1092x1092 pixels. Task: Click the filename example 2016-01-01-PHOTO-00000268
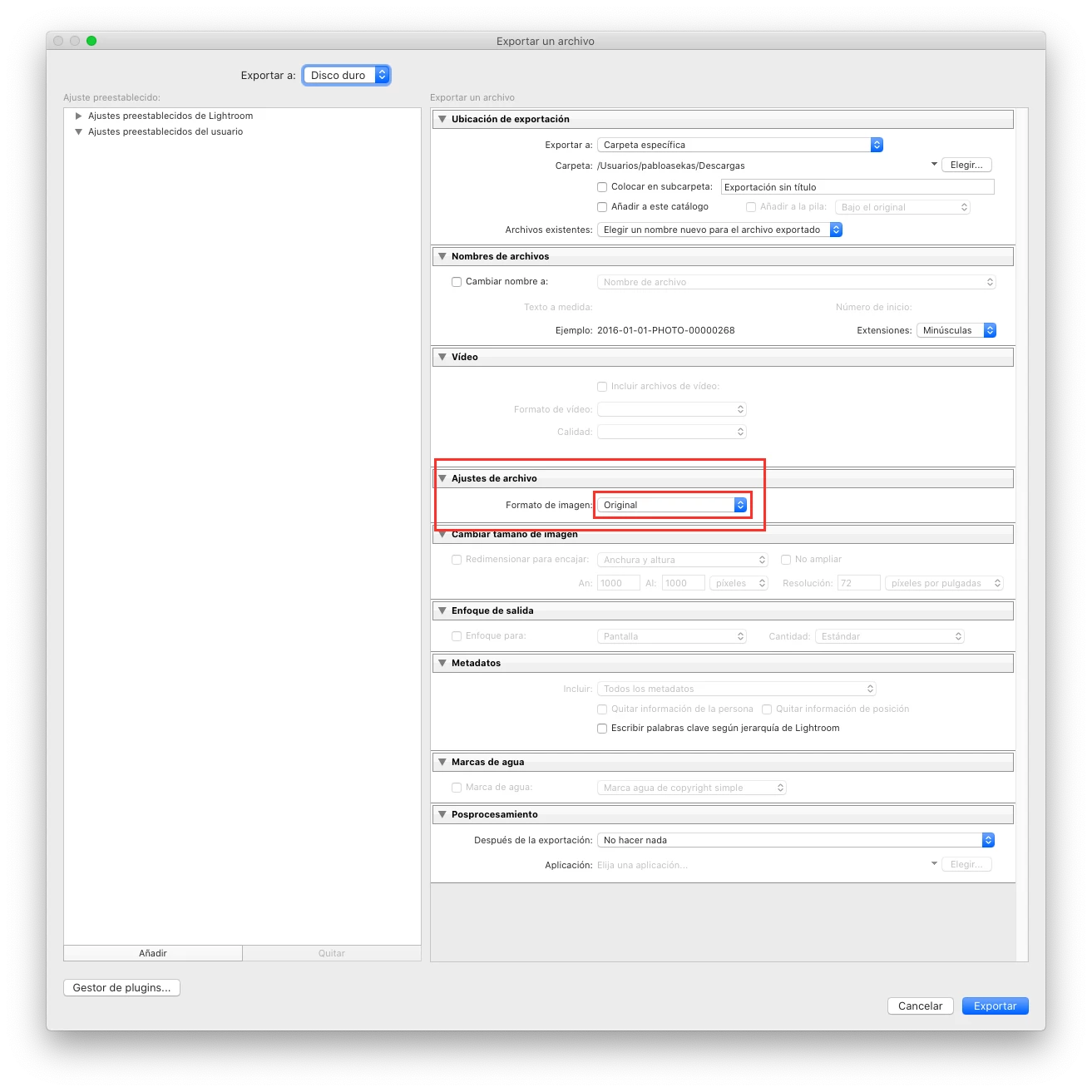click(x=666, y=330)
